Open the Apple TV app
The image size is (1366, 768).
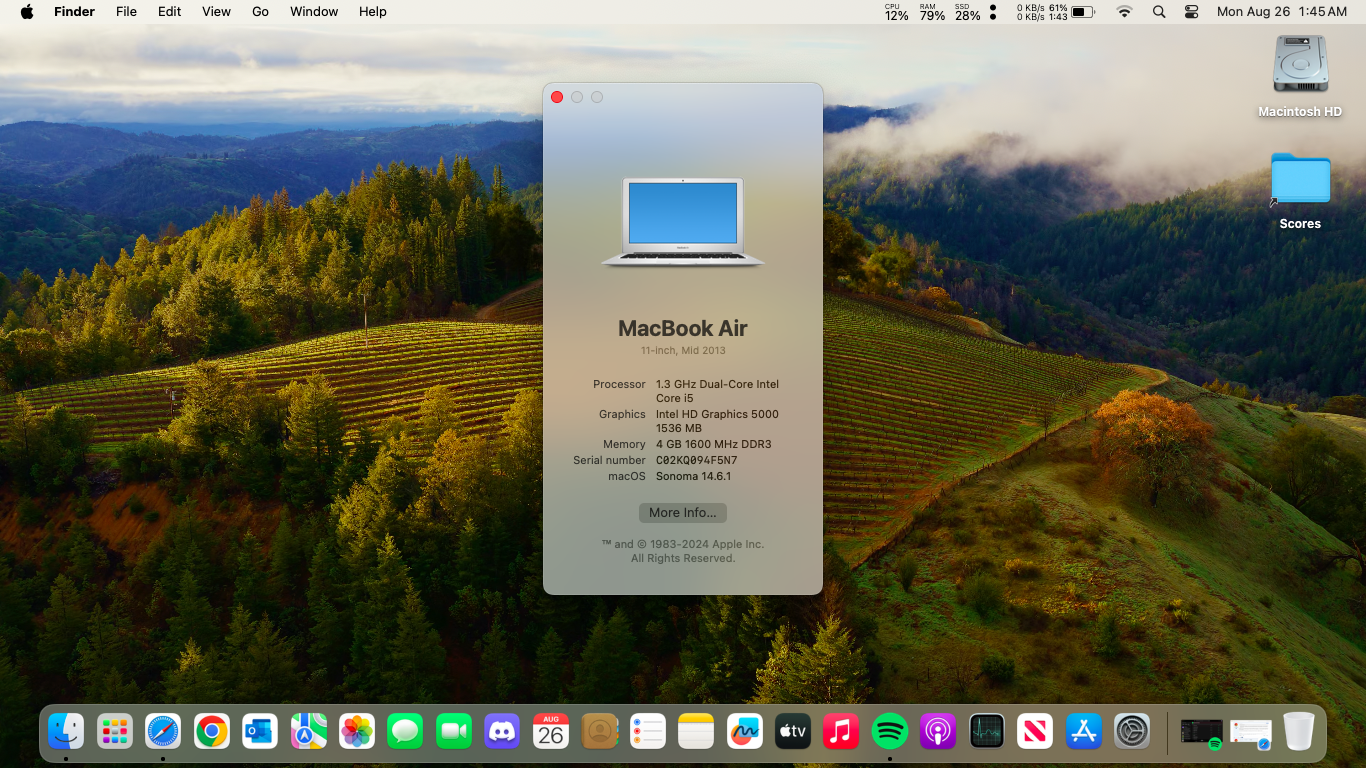[x=793, y=732]
